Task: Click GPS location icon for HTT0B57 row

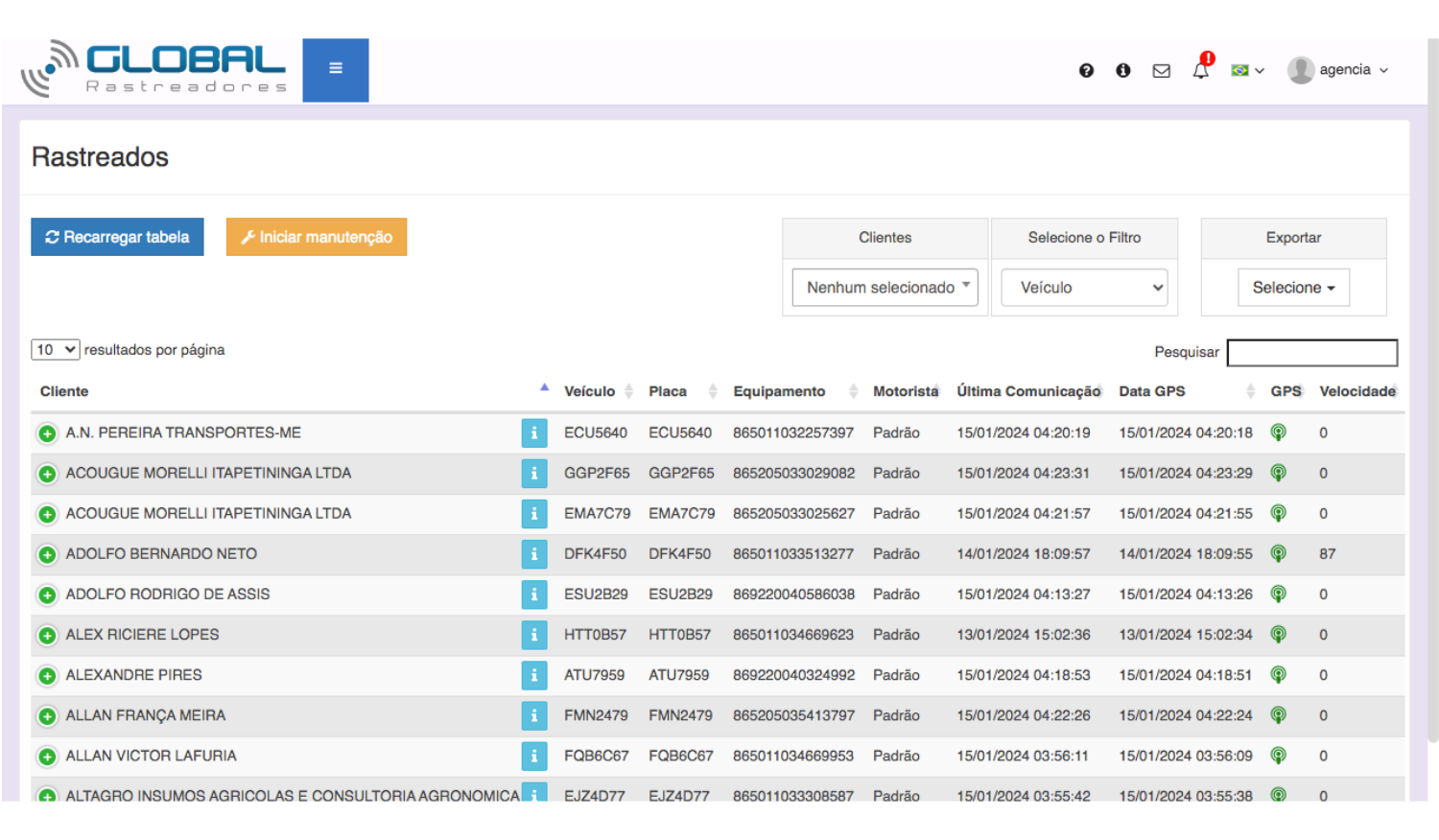Action: pos(1278,634)
